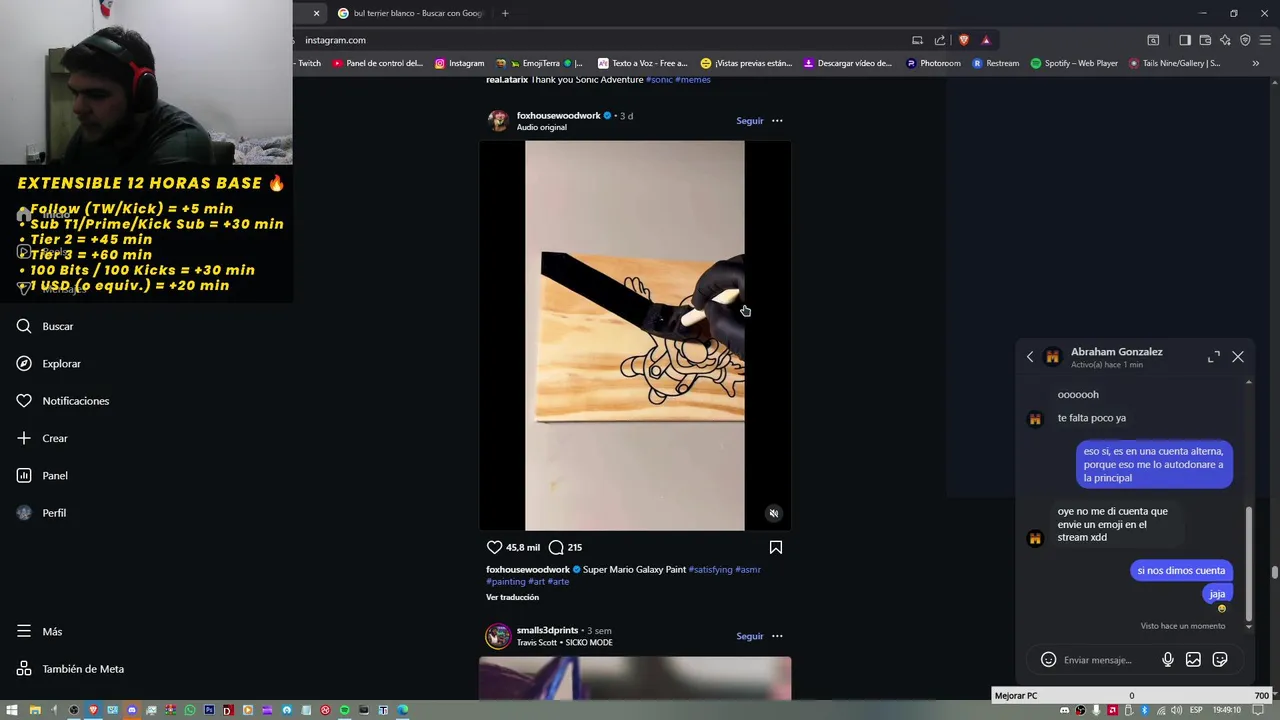Open Brave Rewards triangle icon
The width and height of the screenshot is (1280, 720).
tap(986, 40)
